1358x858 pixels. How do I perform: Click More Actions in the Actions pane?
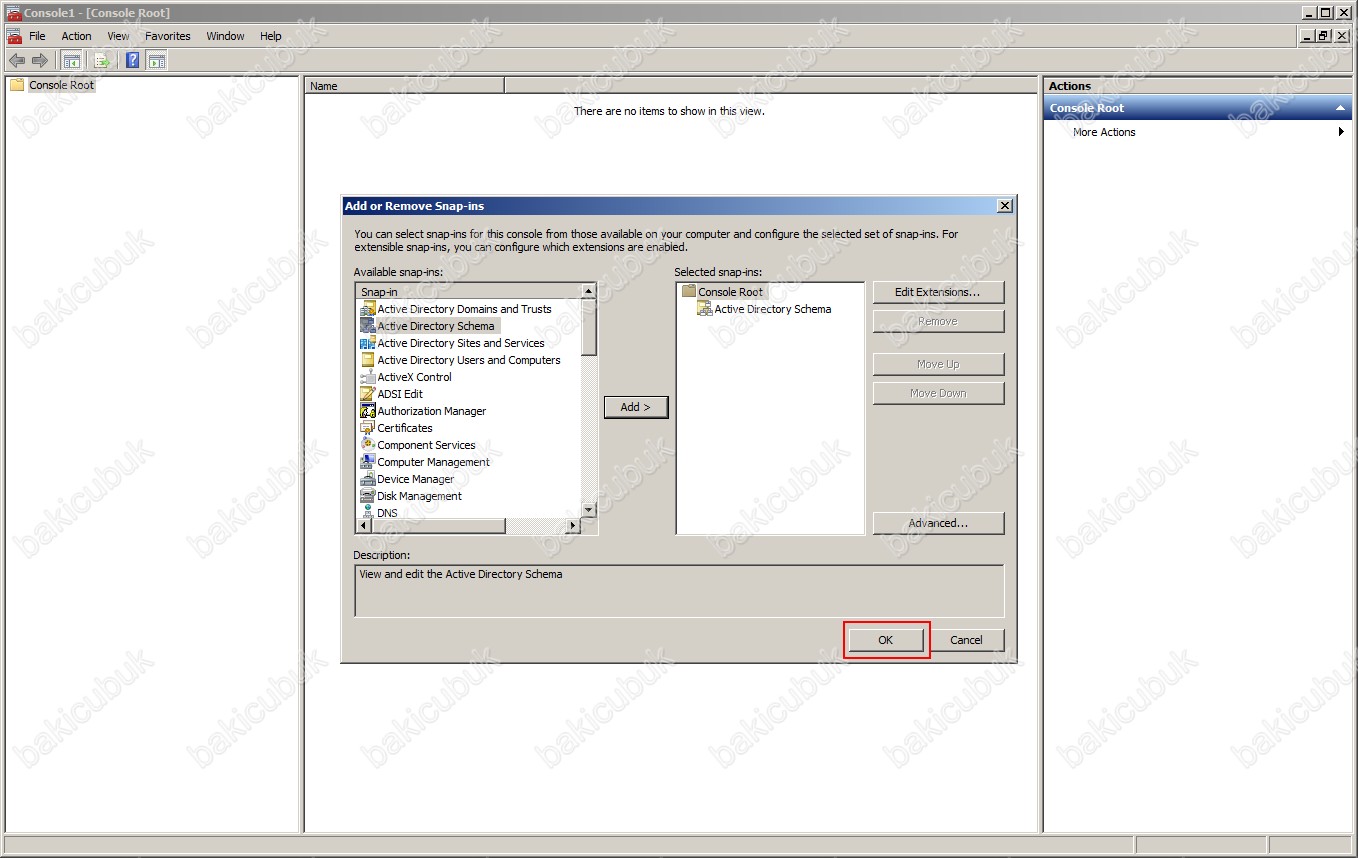[1104, 132]
